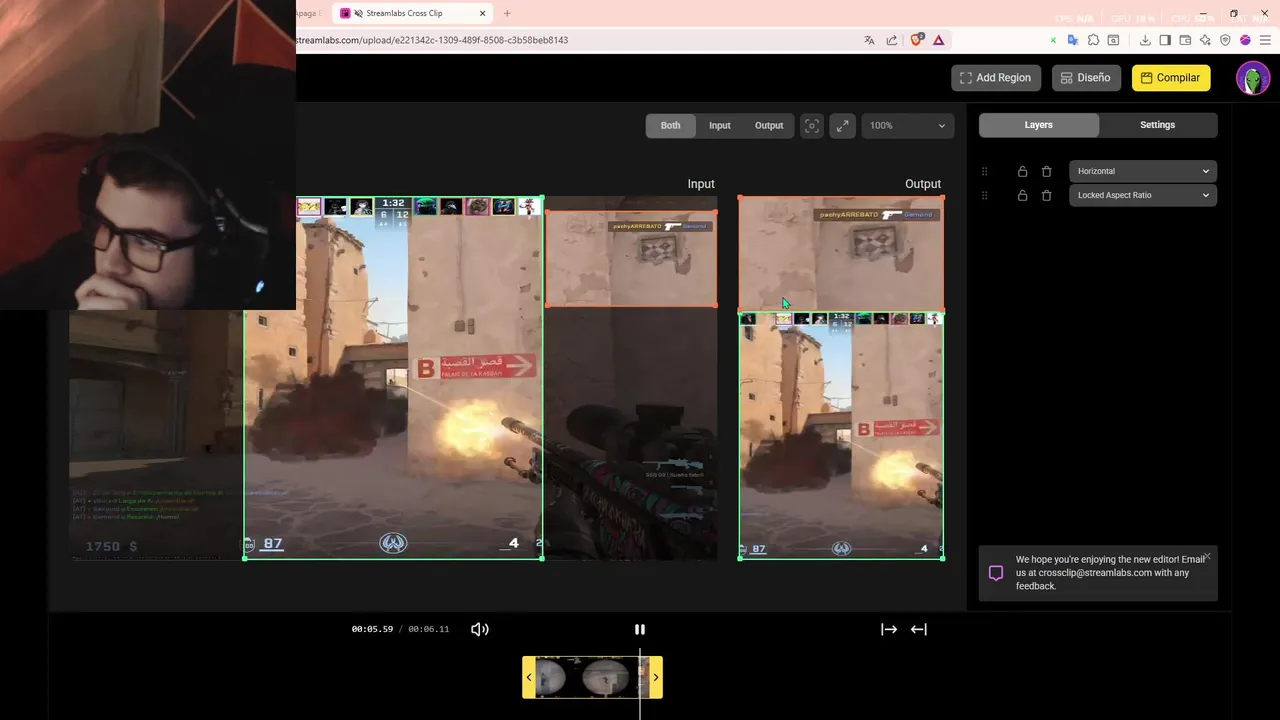Open the Leo AI sparkle icon

pyautogui.click(x=1205, y=40)
